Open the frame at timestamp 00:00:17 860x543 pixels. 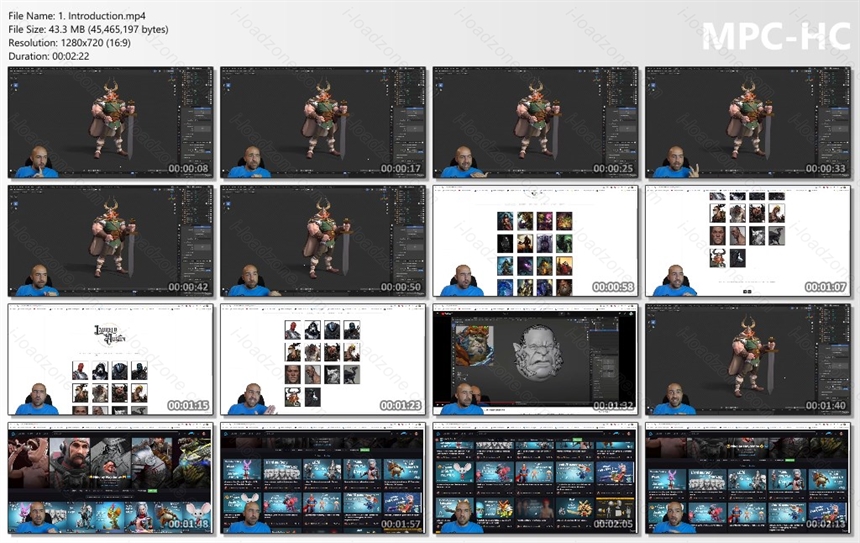pyautogui.click(x=323, y=122)
